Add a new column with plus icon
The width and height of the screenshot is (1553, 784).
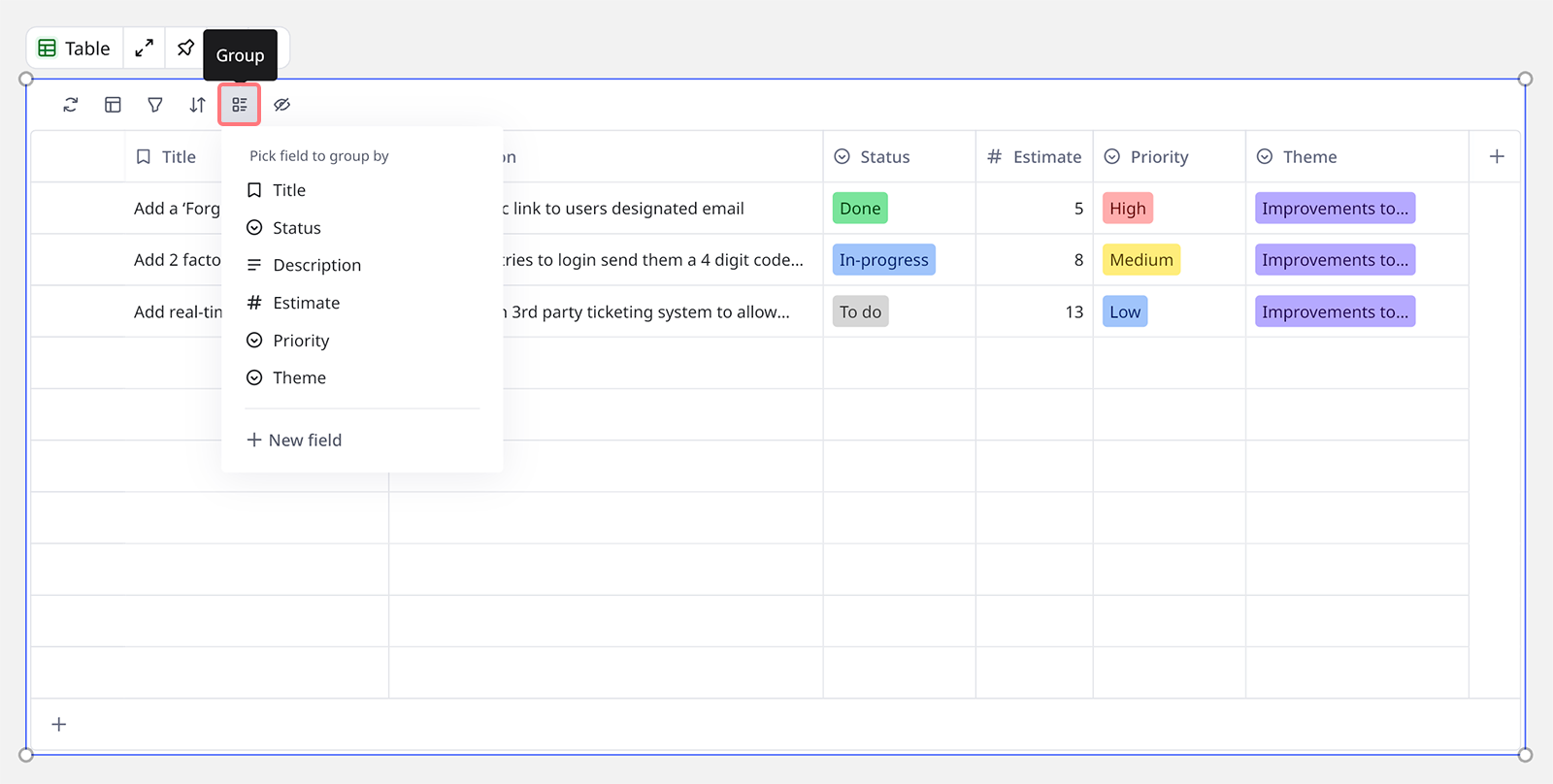pos(1497,157)
